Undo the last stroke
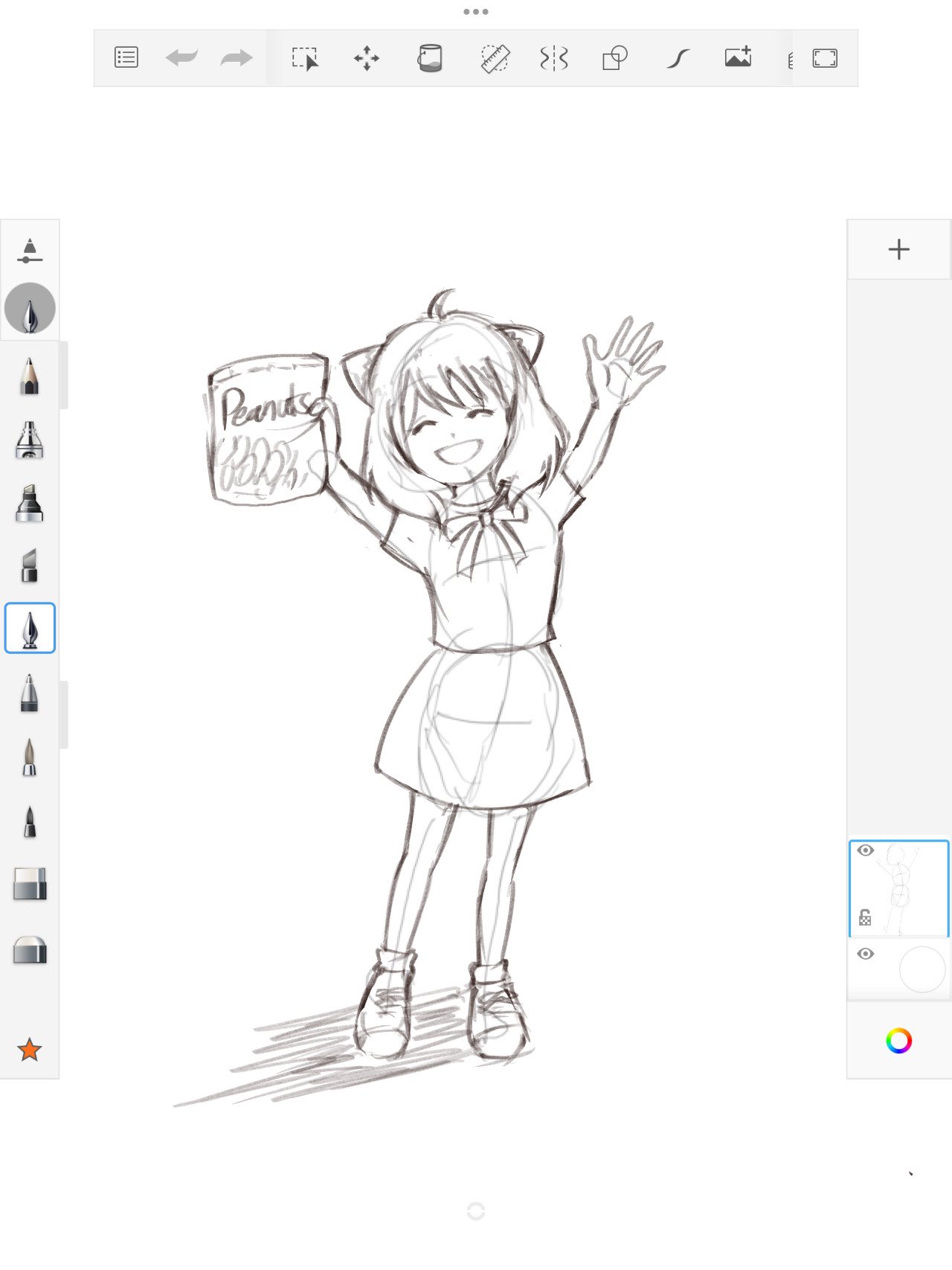The width and height of the screenshot is (952, 1270). pos(181,57)
